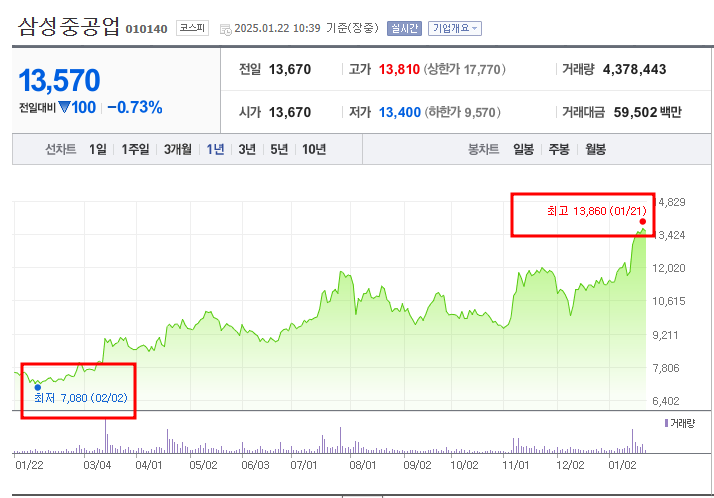Image resolution: width=714 pixels, height=498 pixels.
Task: Click the clock icon beside the timestamp
Action: pos(225,30)
